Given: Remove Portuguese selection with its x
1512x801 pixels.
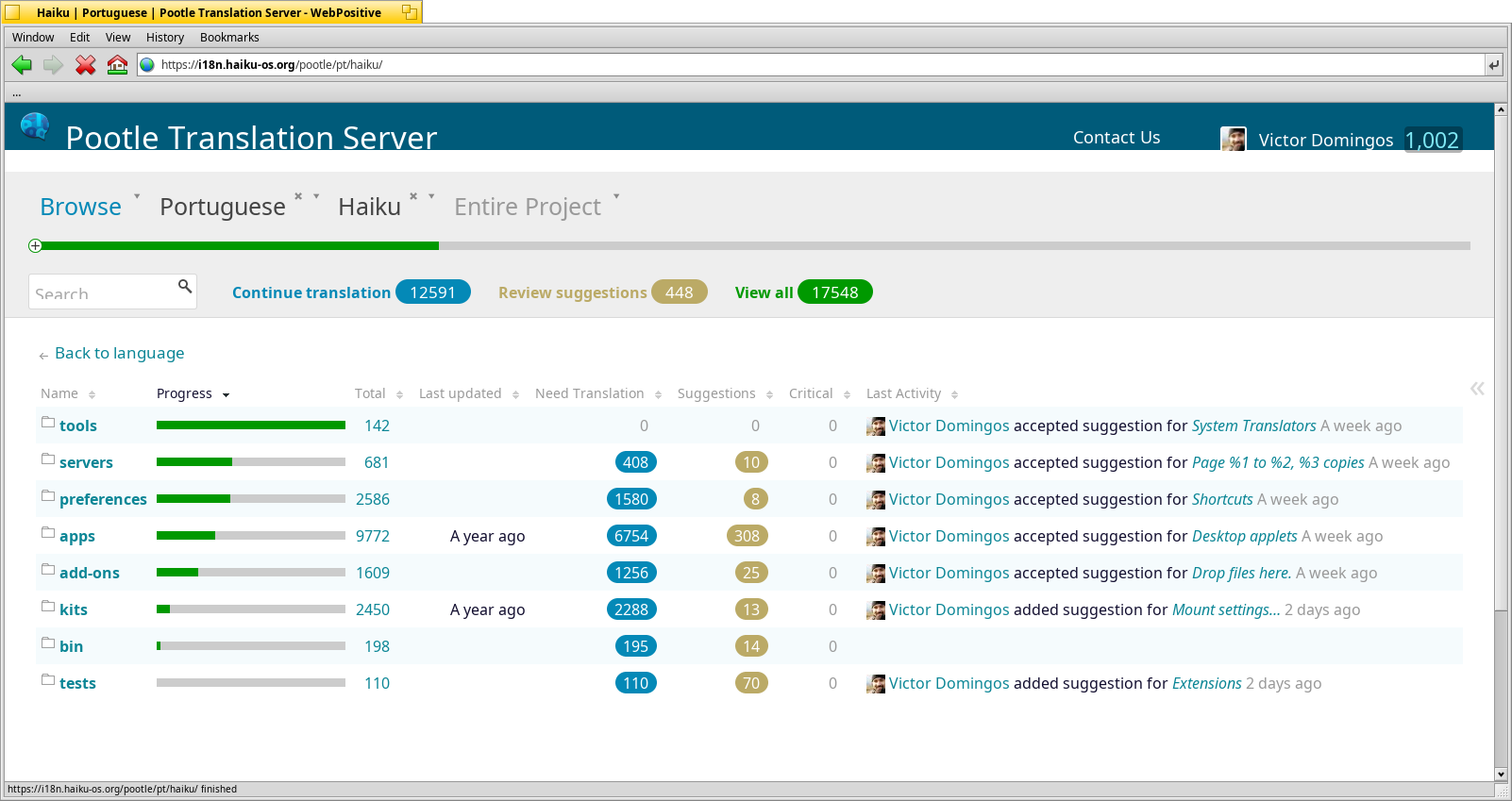Looking at the screenshot, I should [298, 196].
